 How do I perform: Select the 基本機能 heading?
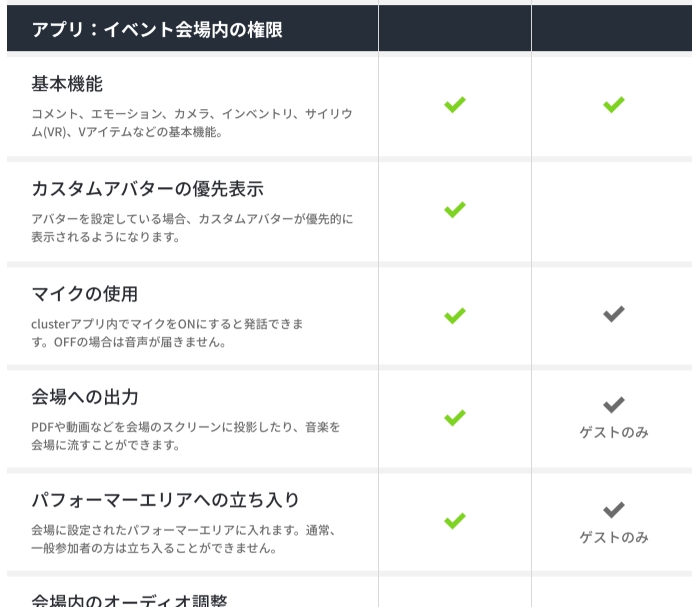point(67,84)
